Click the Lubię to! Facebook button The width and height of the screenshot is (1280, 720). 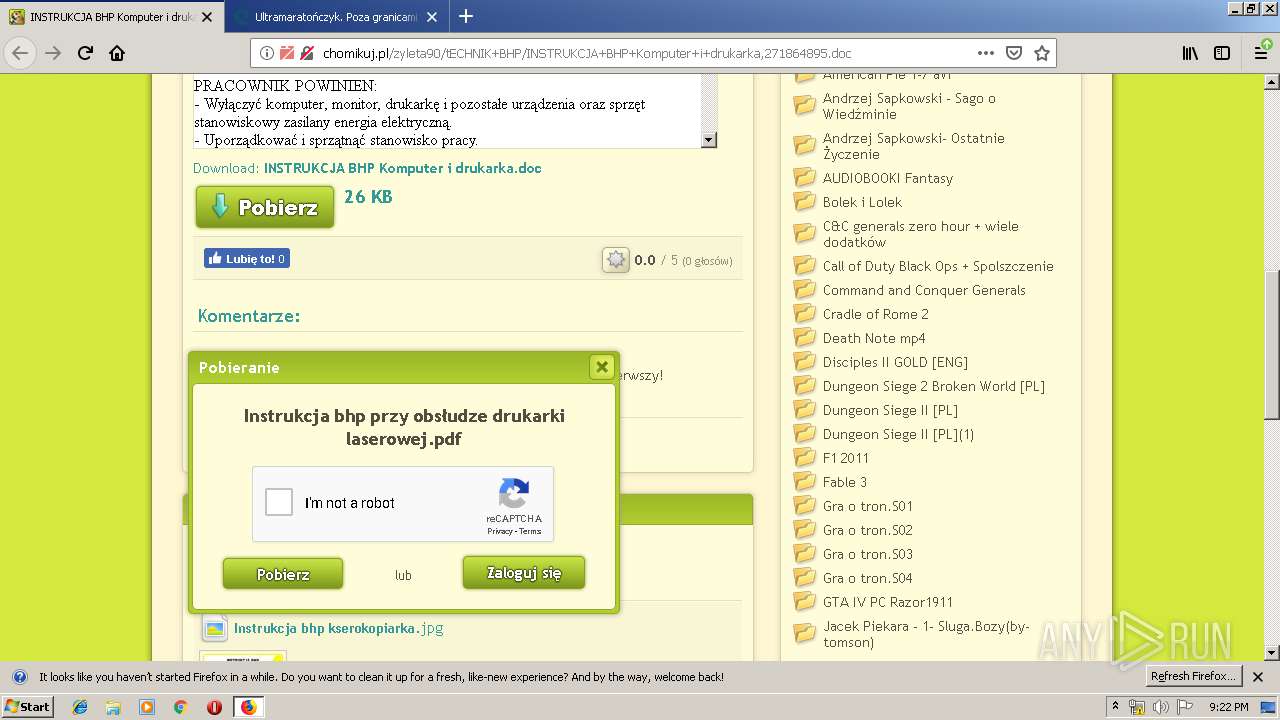(x=247, y=258)
